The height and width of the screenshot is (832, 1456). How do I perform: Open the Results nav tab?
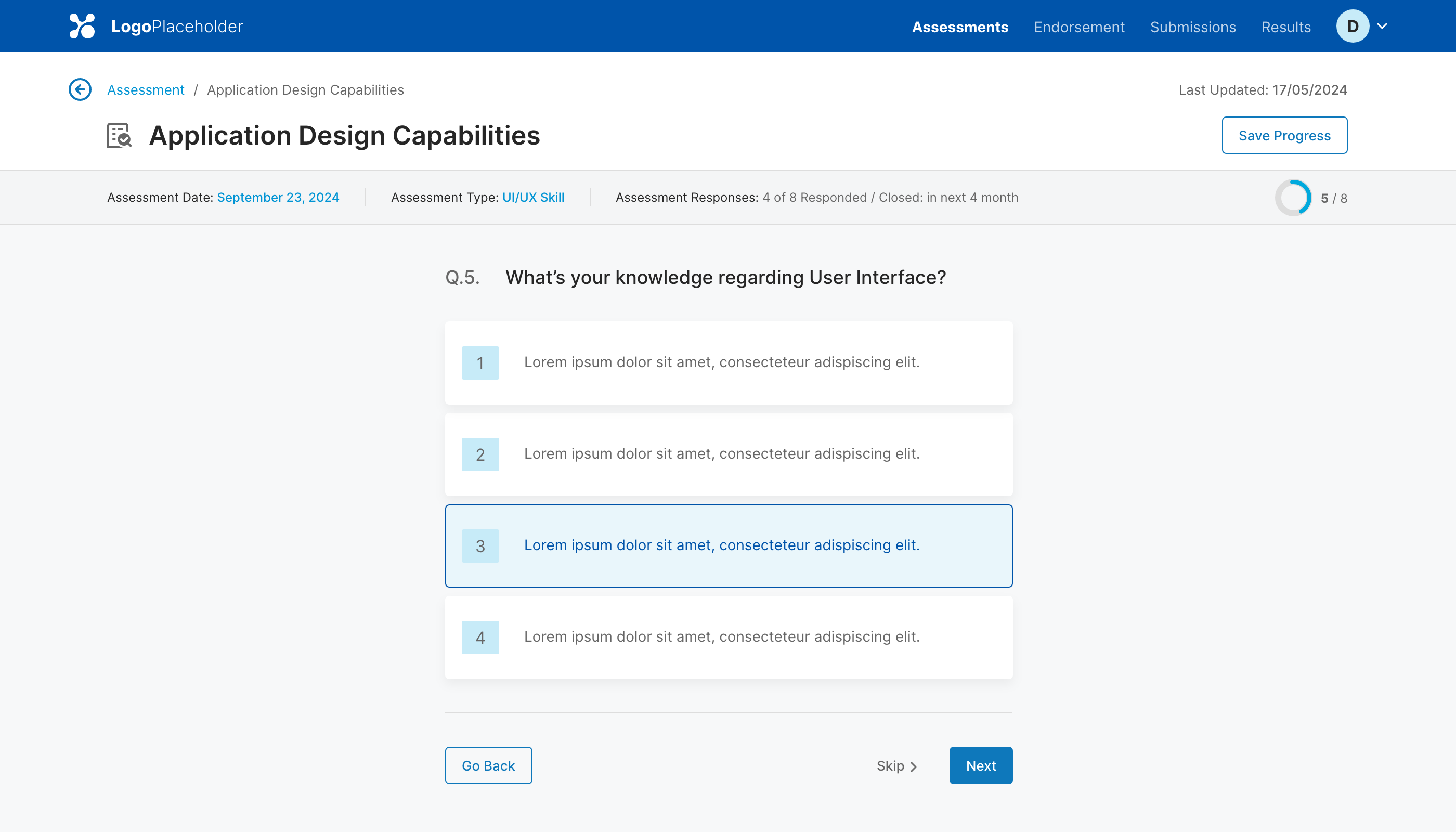click(x=1286, y=27)
